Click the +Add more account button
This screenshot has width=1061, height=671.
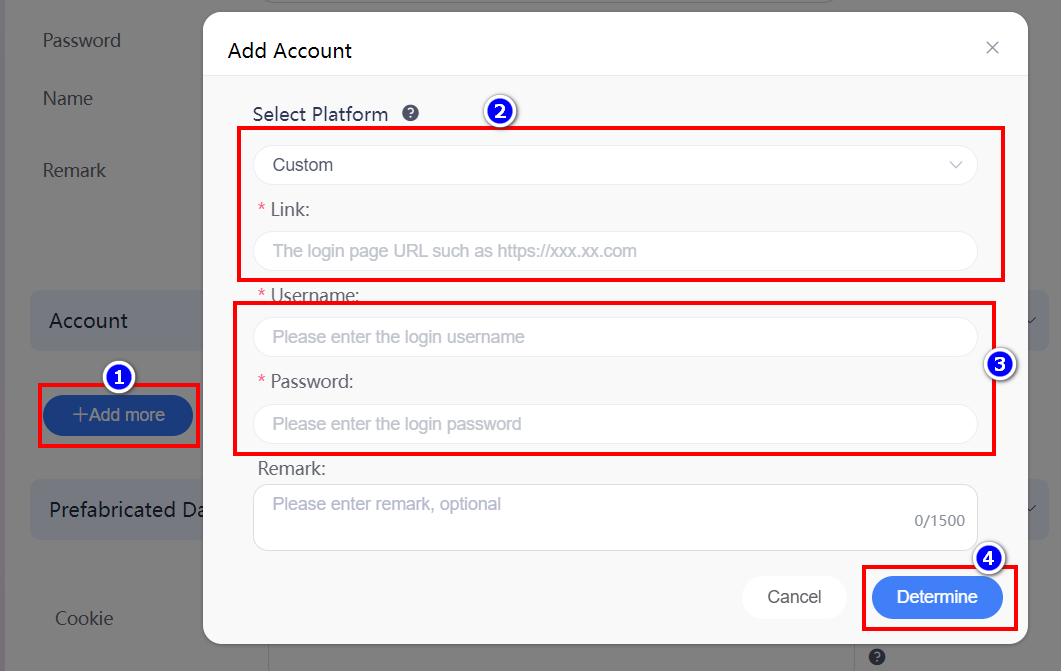coord(118,415)
